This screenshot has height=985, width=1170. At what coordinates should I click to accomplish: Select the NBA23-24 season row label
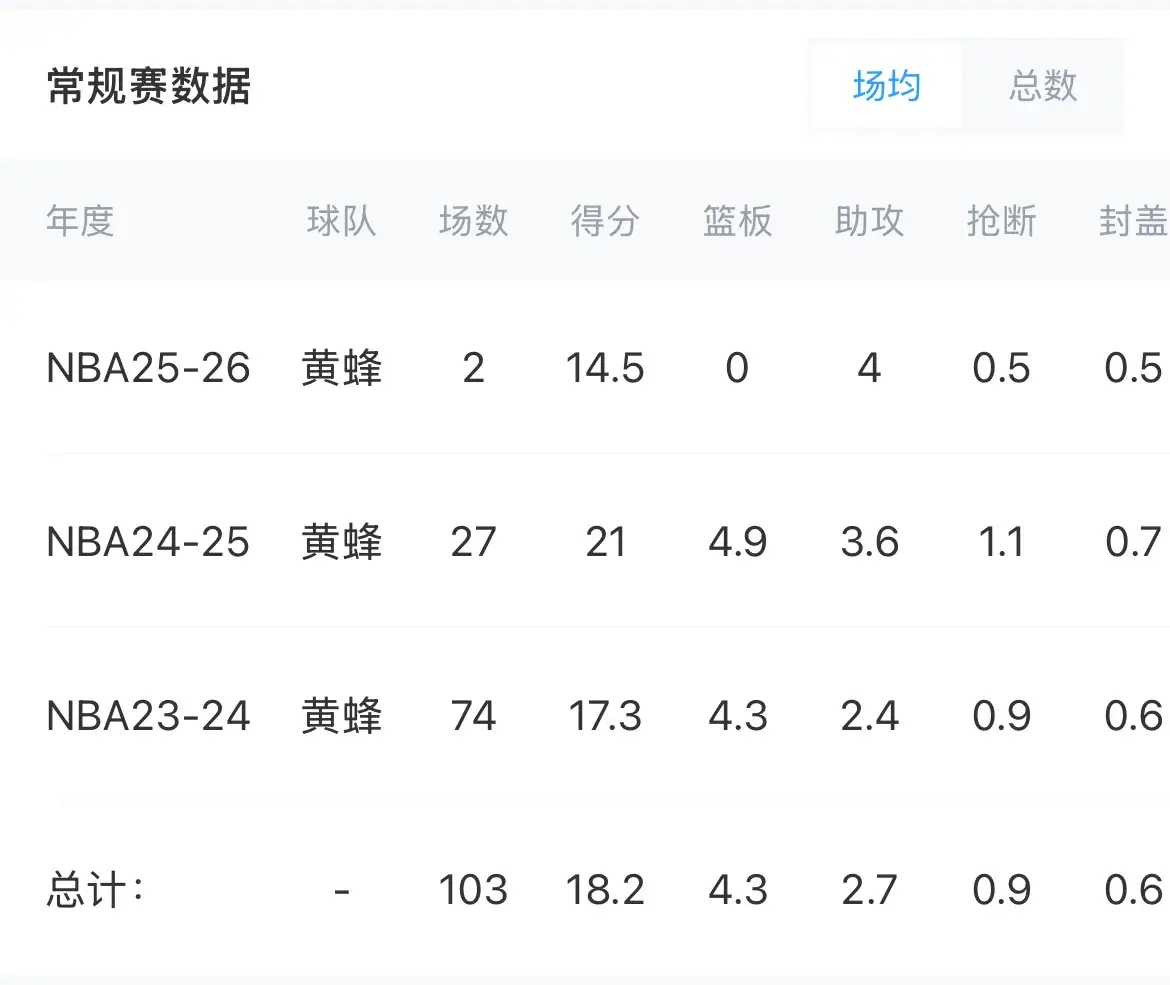click(148, 716)
